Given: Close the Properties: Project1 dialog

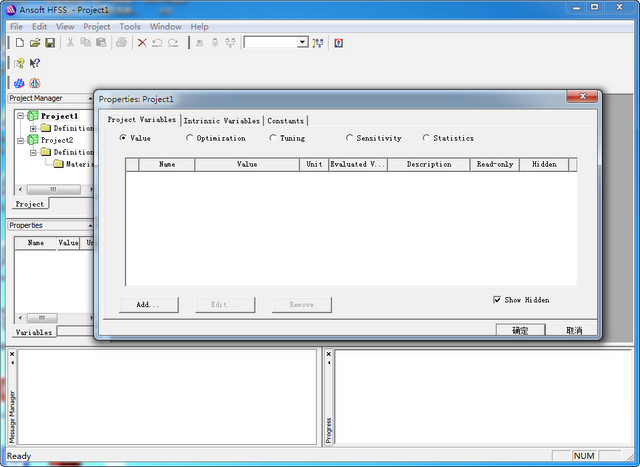Looking at the screenshot, I should click(582, 96).
